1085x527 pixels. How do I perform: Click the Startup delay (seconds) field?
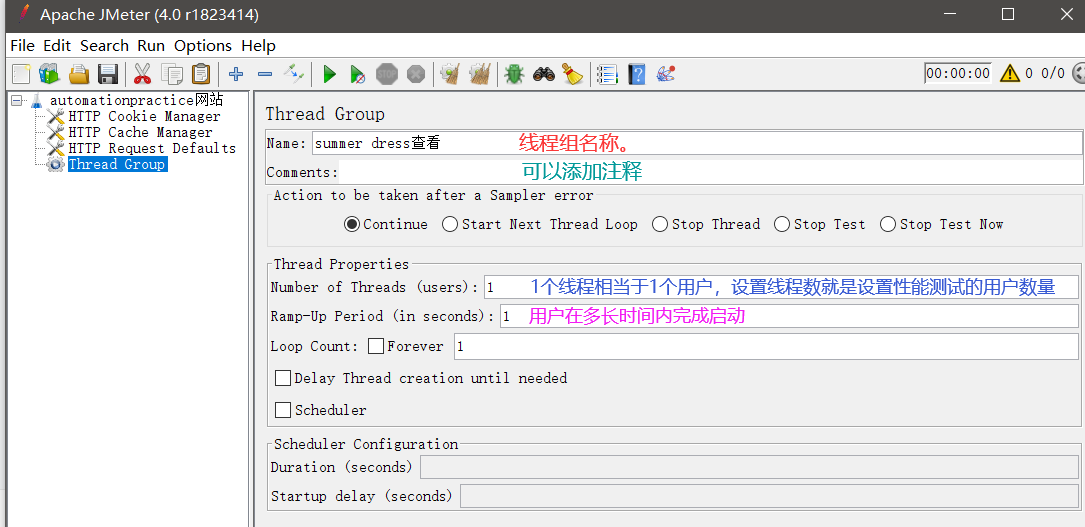click(x=769, y=496)
